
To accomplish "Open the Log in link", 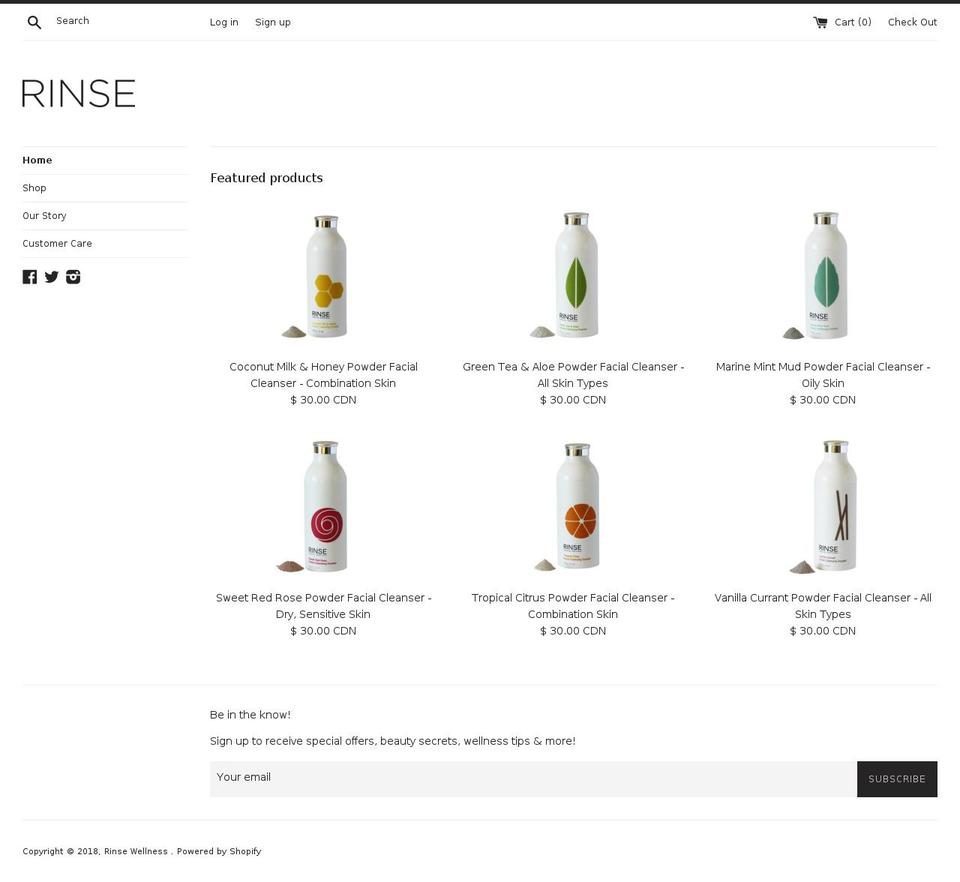I will [x=224, y=22].
